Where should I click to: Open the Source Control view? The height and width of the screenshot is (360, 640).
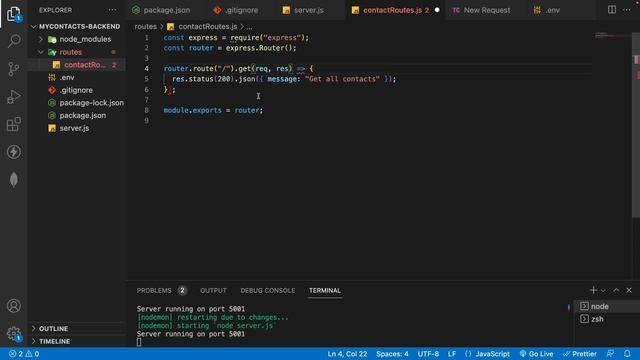click(x=13, y=69)
